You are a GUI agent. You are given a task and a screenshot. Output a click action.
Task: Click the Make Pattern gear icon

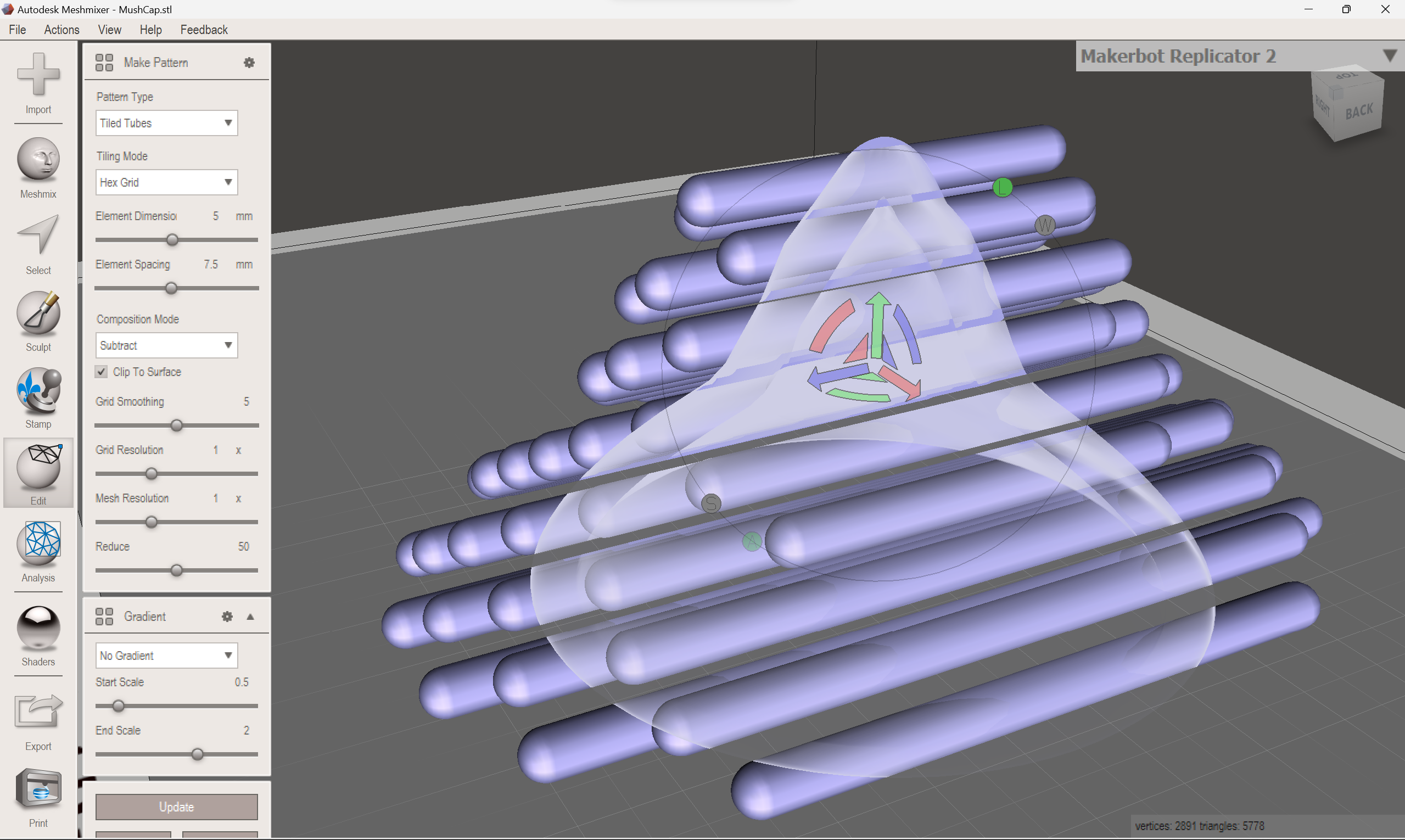(x=249, y=63)
